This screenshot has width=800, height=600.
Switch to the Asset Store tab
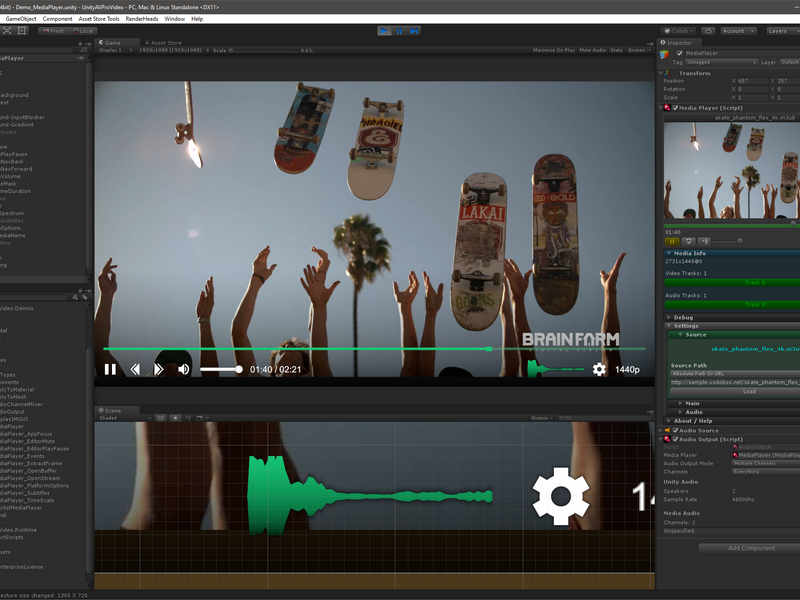coord(163,43)
